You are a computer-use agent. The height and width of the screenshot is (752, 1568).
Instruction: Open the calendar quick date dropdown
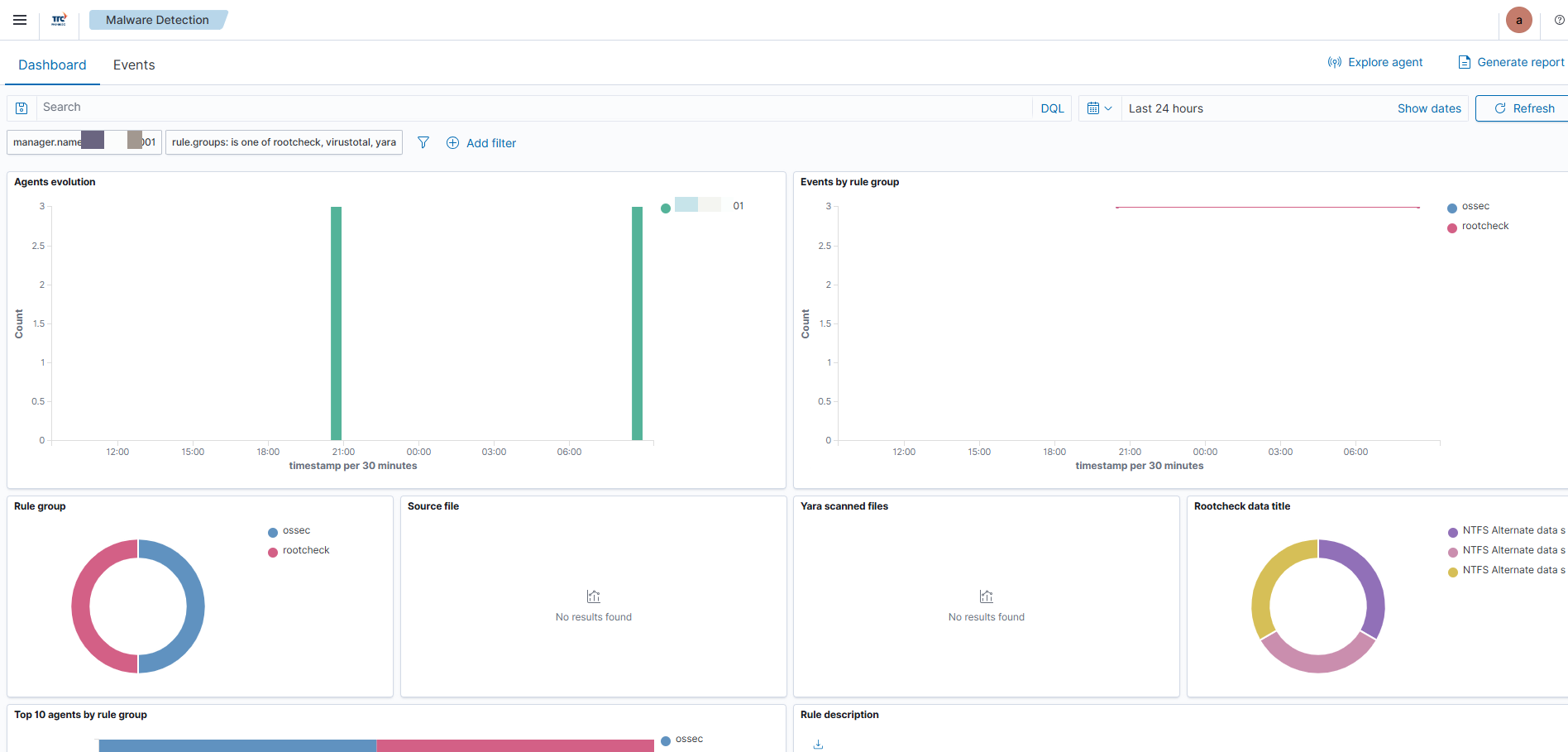(x=1099, y=108)
